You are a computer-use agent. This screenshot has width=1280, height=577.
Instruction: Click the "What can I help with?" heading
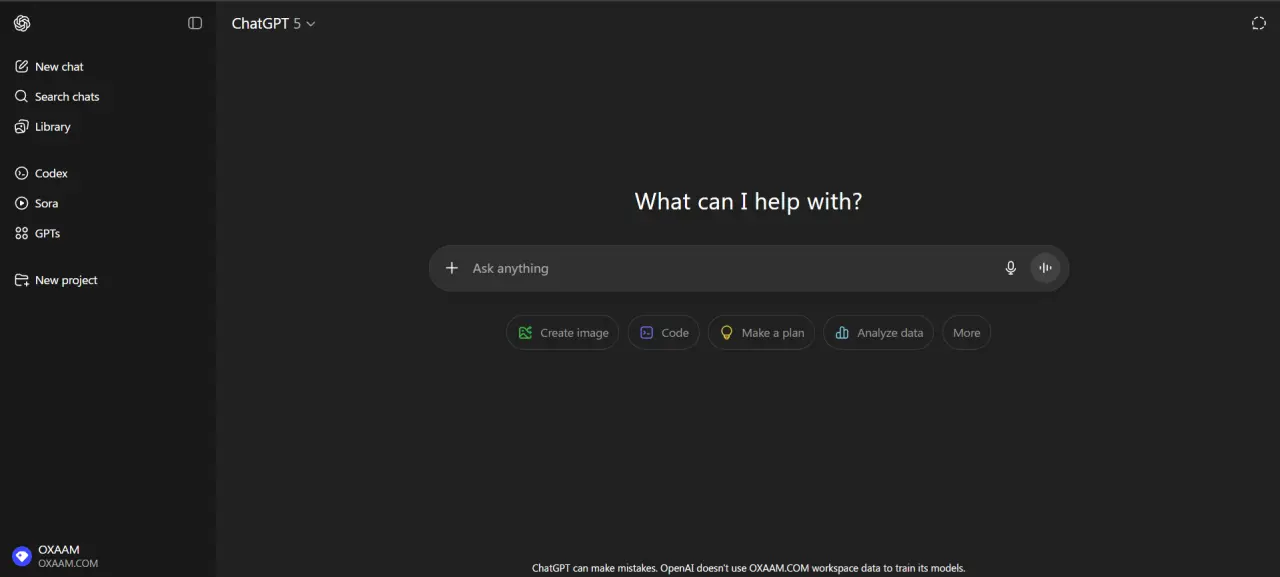pyautogui.click(x=748, y=201)
